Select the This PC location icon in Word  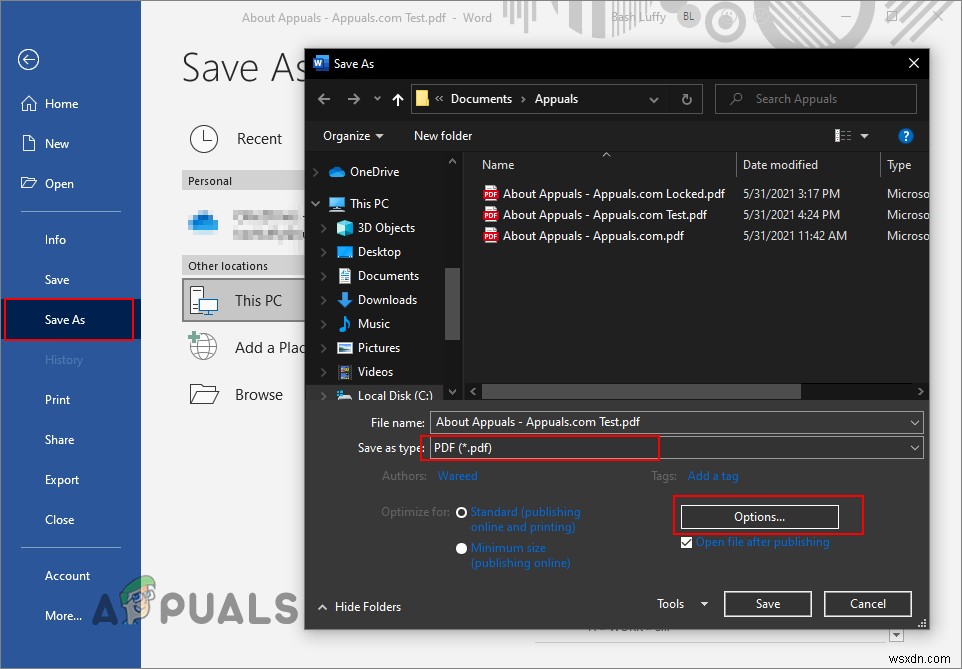[204, 301]
